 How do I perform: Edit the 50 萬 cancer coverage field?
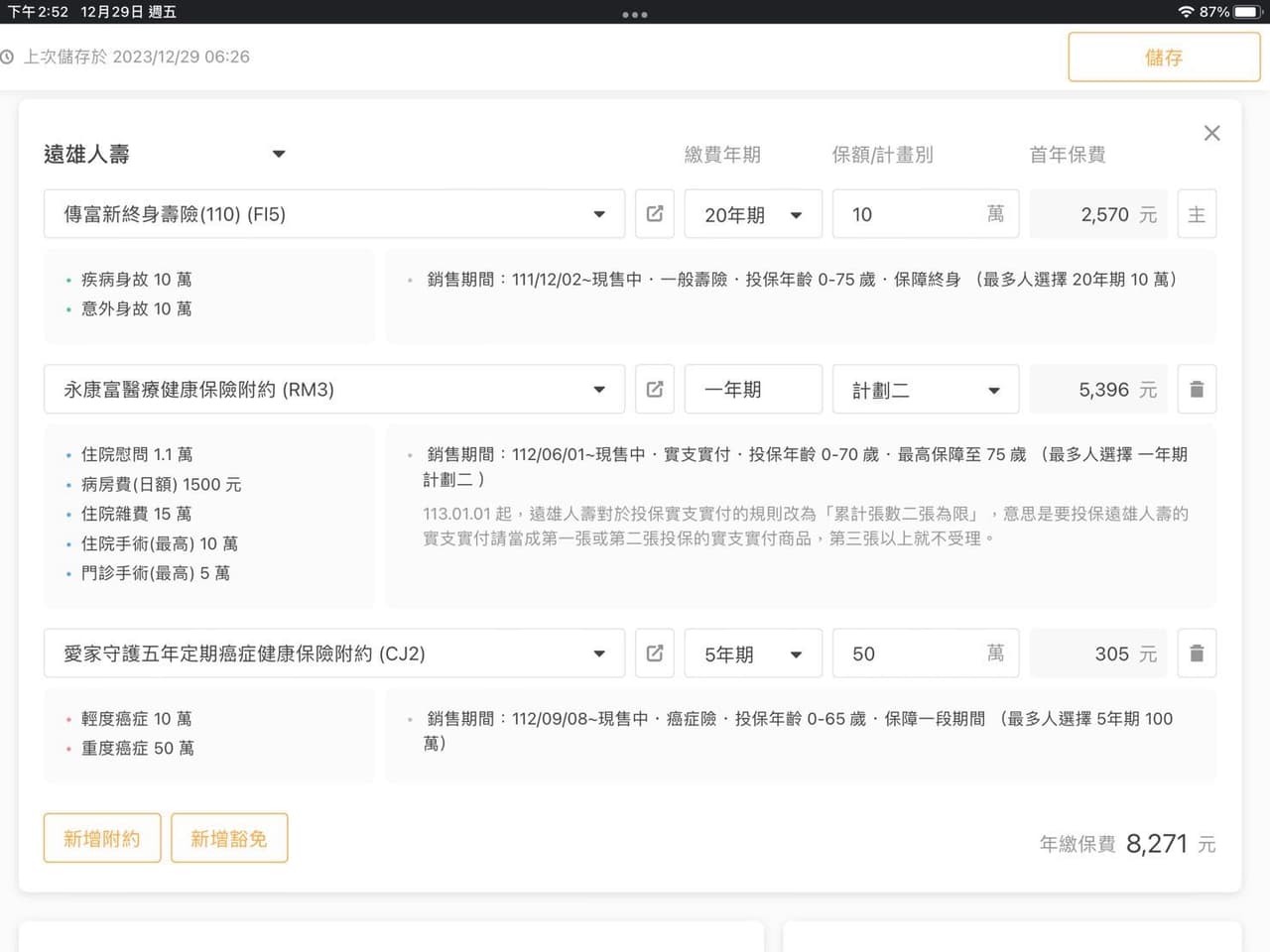908,654
